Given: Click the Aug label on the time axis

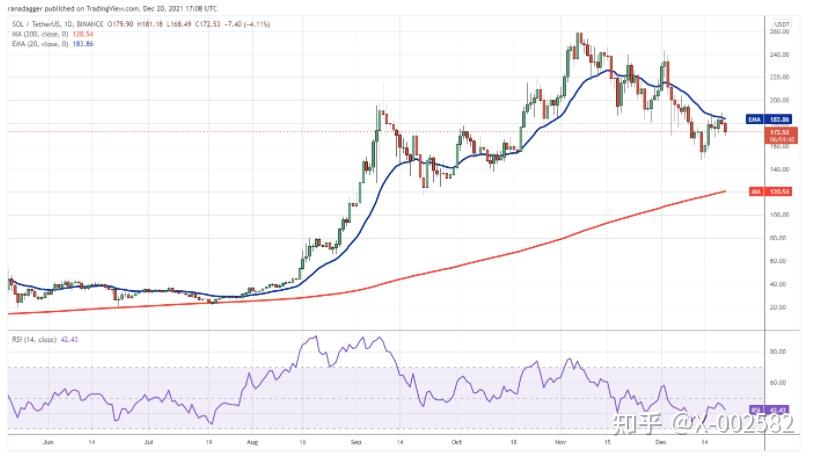Looking at the screenshot, I should point(252,442).
